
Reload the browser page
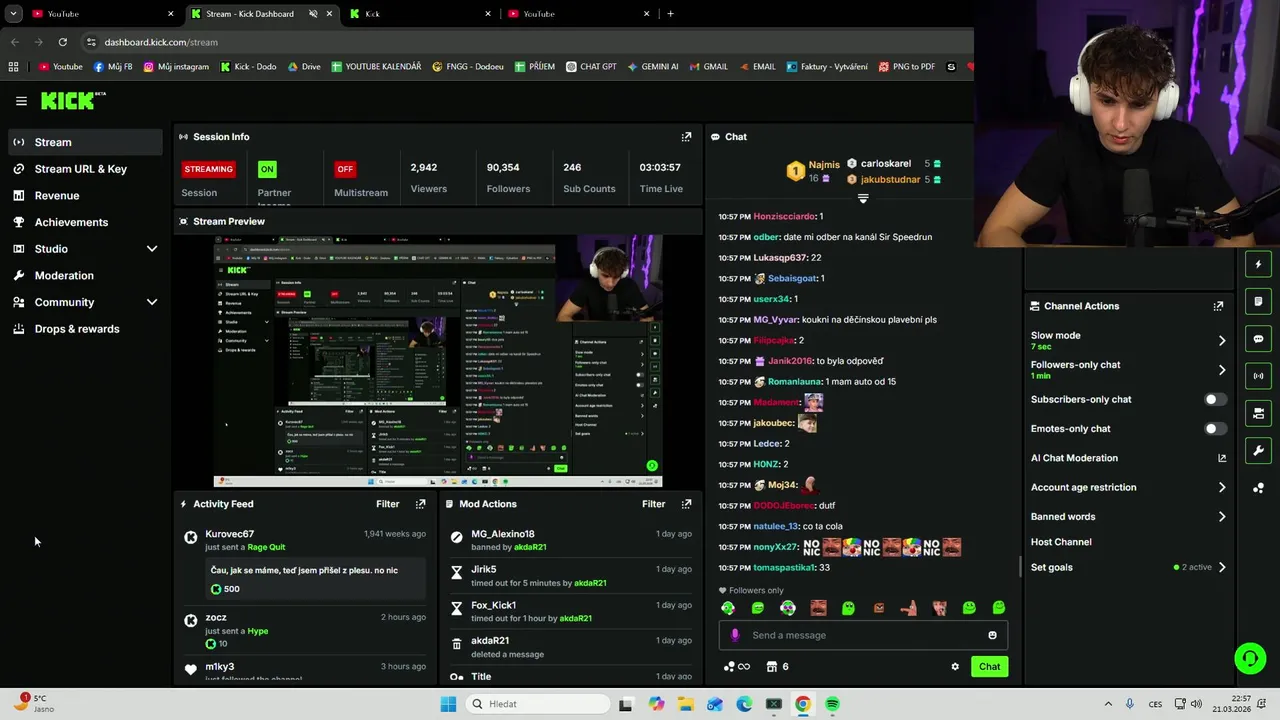coord(62,42)
